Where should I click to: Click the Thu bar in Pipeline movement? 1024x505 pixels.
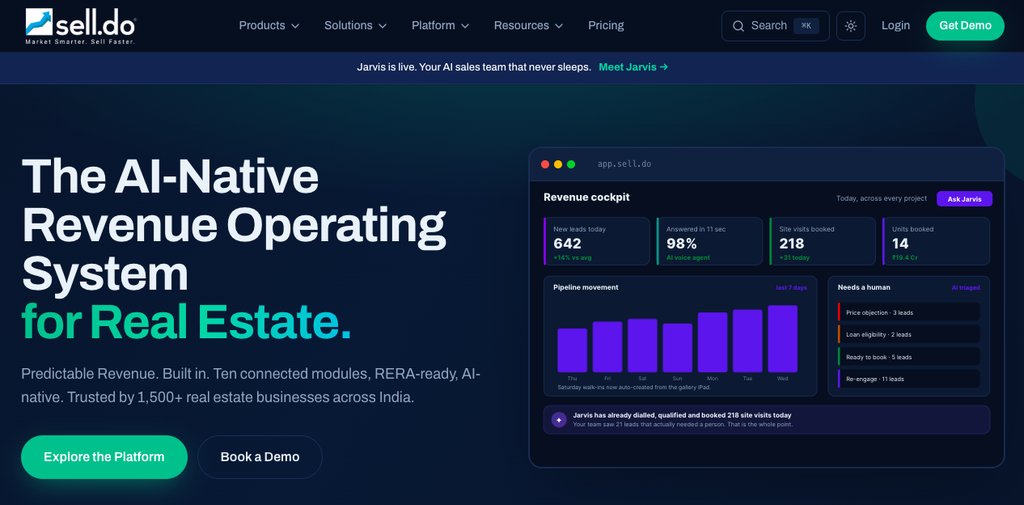572,350
